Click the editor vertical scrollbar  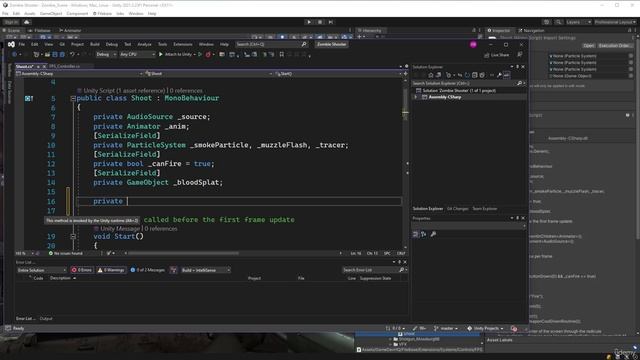pos(405,163)
